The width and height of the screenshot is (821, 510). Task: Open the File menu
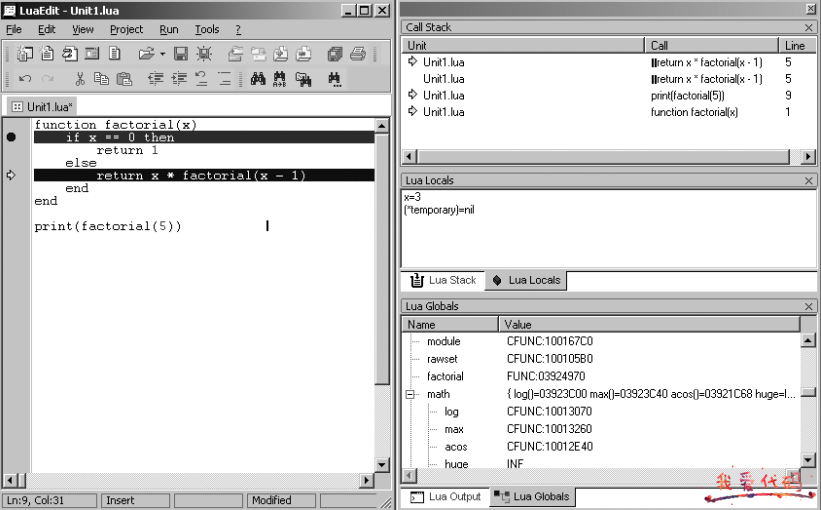(x=14, y=29)
